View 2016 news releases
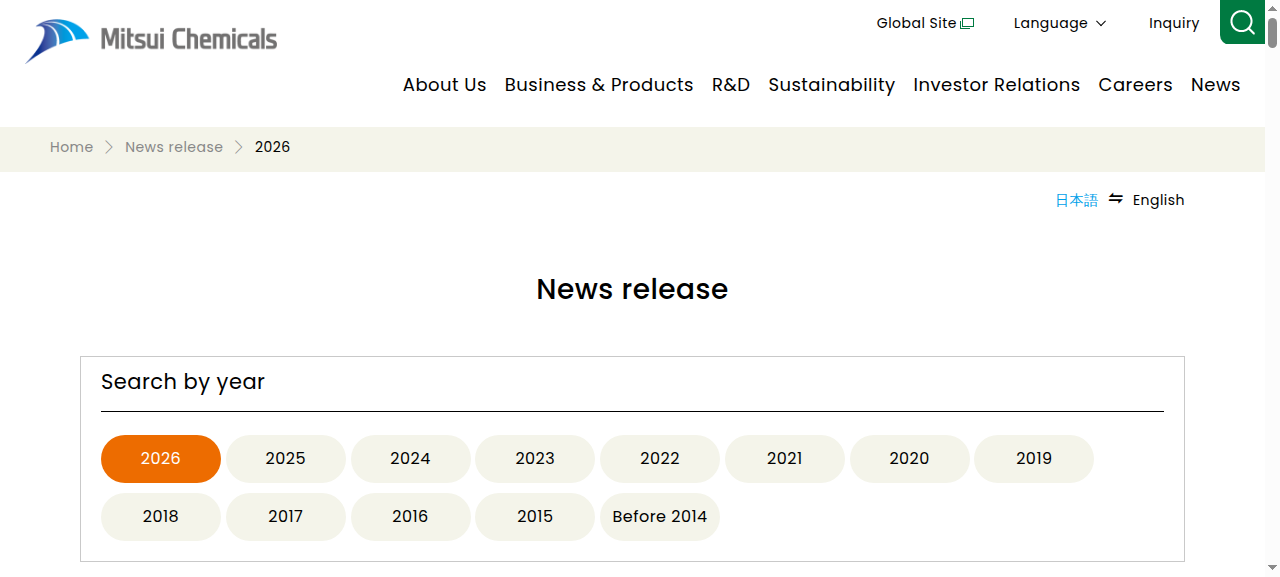 click(411, 517)
